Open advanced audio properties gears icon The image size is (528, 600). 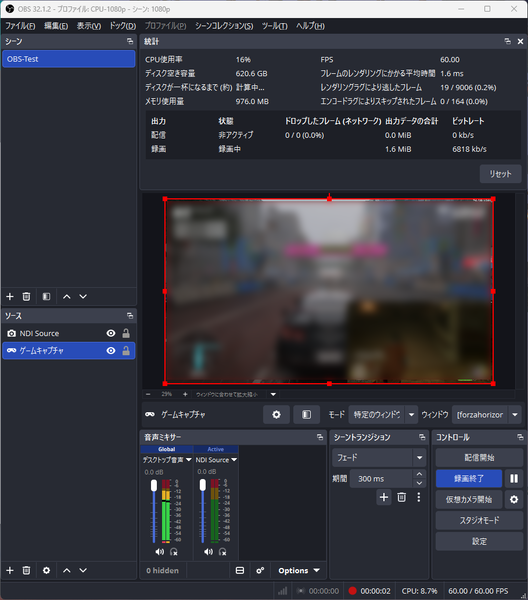click(260, 571)
